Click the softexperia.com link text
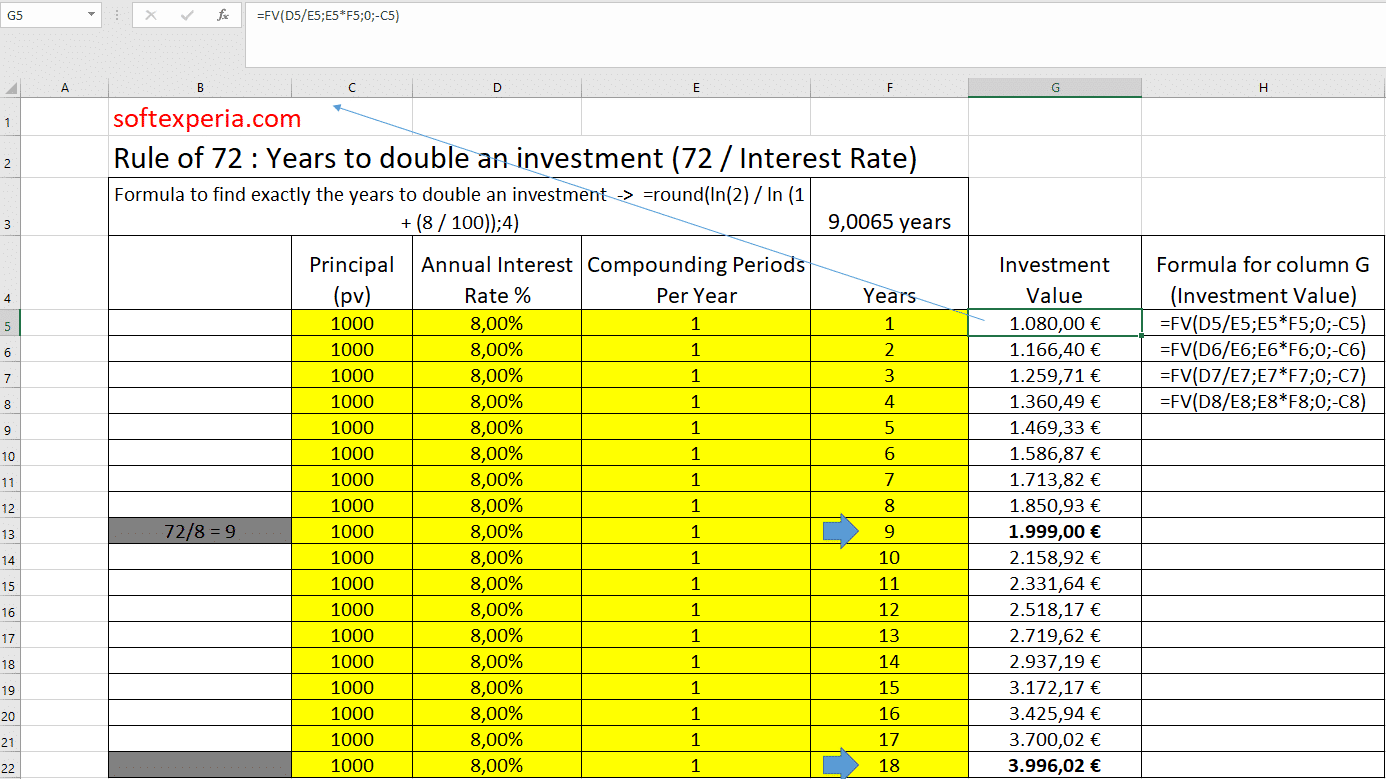1386x779 pixels. coord(207,119)
